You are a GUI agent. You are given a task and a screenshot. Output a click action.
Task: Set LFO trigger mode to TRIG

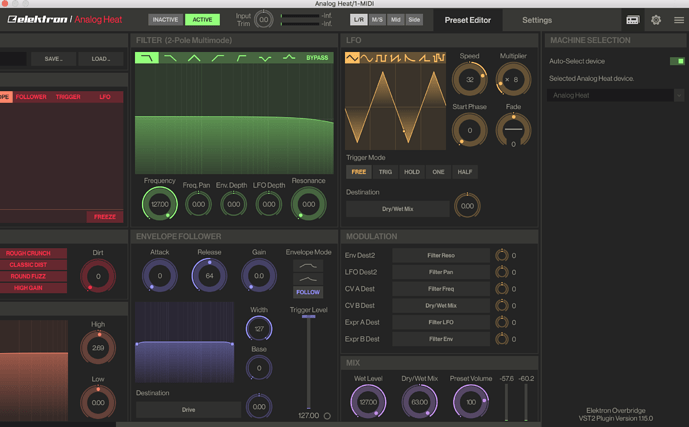pyautogui.click(x=385, y=172)
